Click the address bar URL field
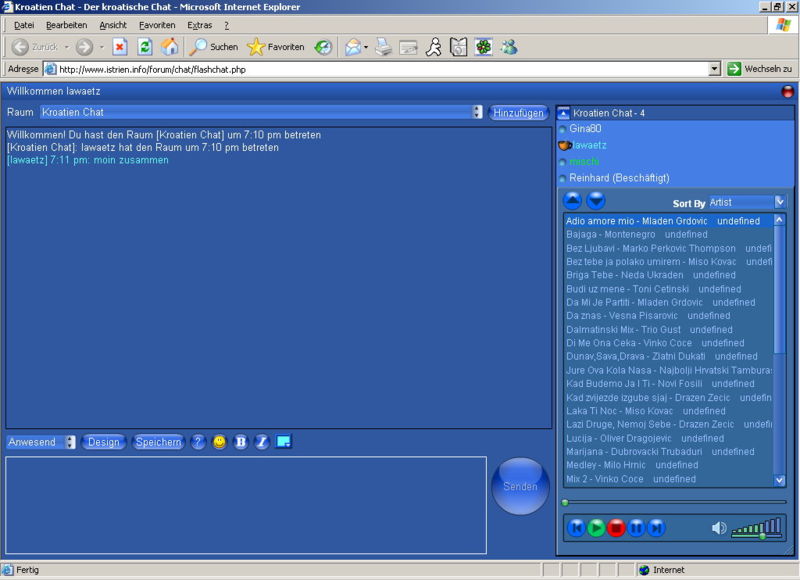The image size is (800, 580). click(x=376, y=69)
